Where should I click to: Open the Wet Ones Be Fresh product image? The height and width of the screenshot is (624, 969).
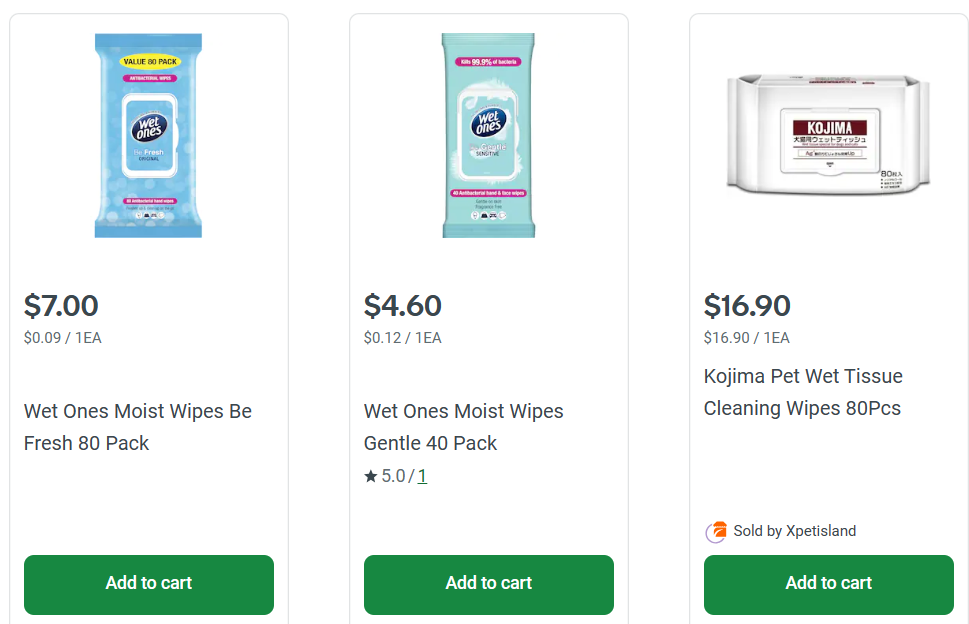[149, 136]
